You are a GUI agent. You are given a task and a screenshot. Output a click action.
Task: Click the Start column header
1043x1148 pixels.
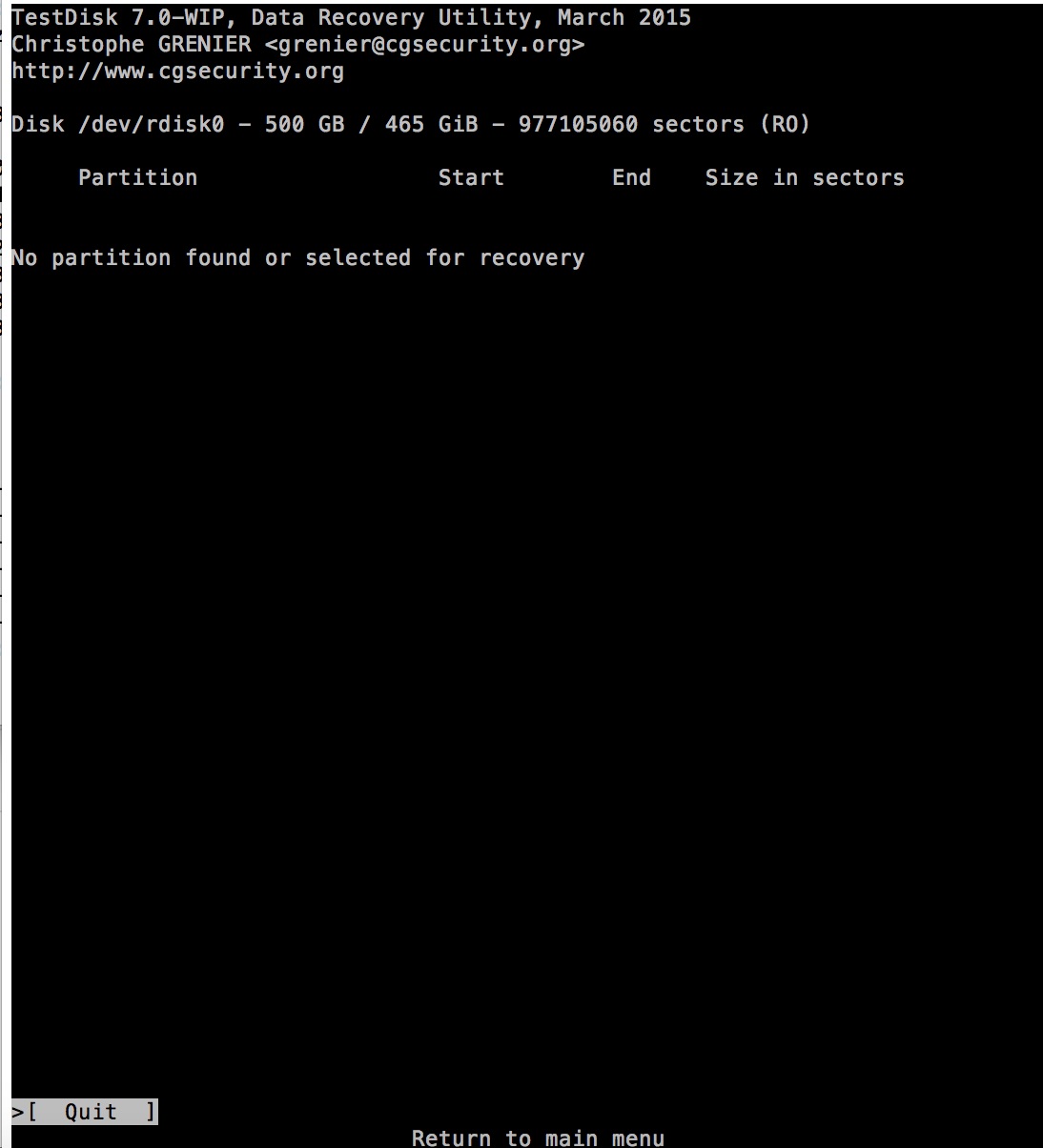[x=471, y=177]
